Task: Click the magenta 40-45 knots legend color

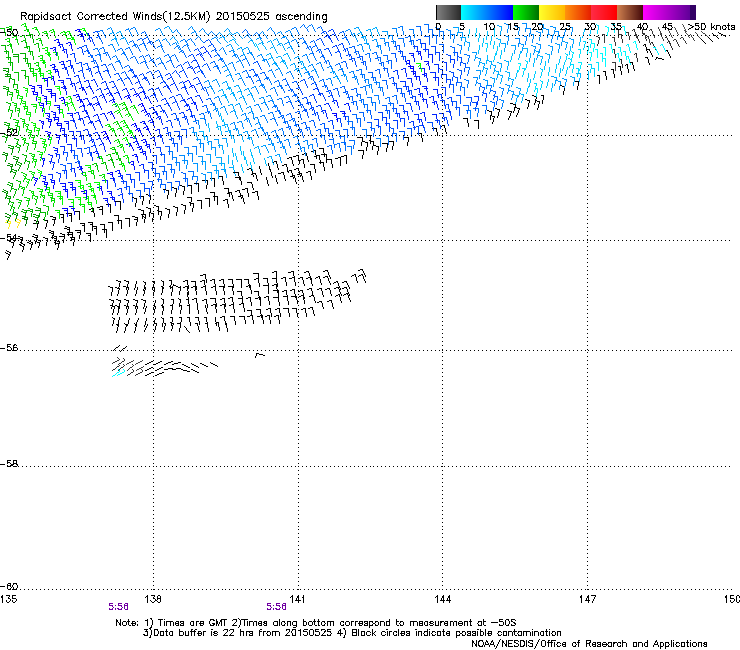Action: pyautogui.click(x=656, y=12)
